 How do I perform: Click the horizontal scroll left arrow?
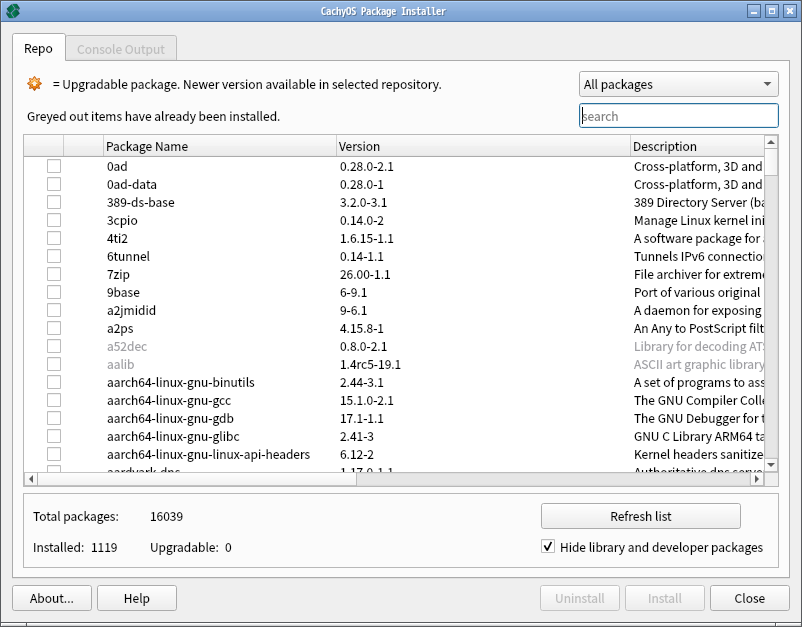[30, 479]
